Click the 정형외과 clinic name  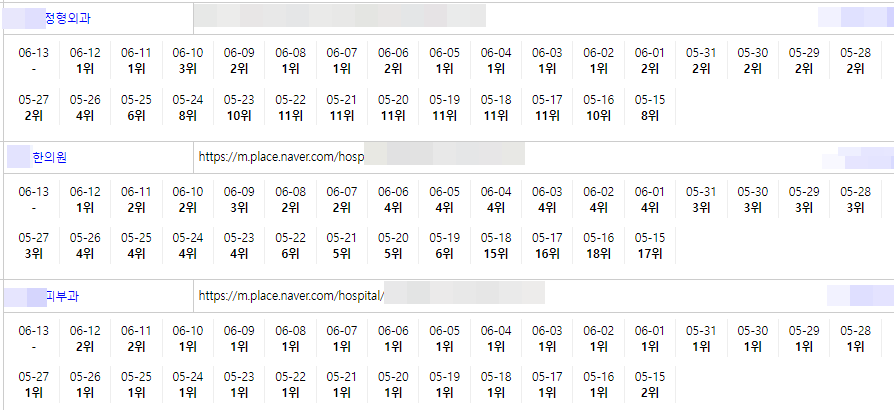[66, 18]
